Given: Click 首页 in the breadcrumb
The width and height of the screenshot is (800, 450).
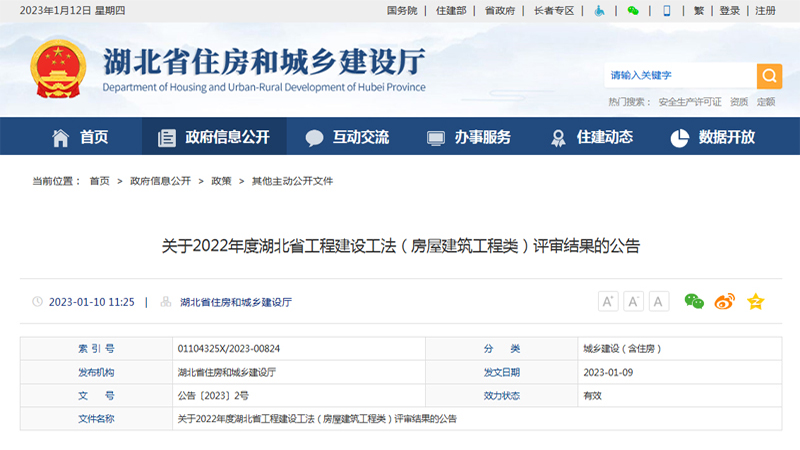Looking at the screenshot, I should (99, 181).
